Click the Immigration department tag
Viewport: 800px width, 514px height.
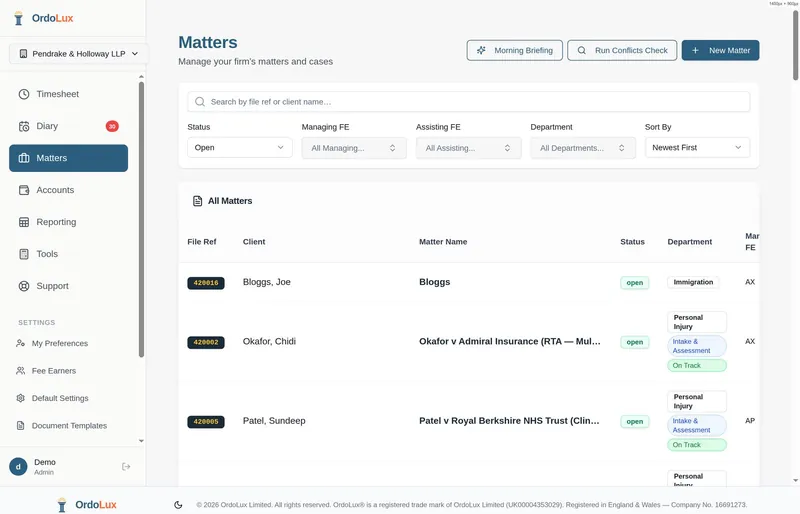(x=693, y=282)
